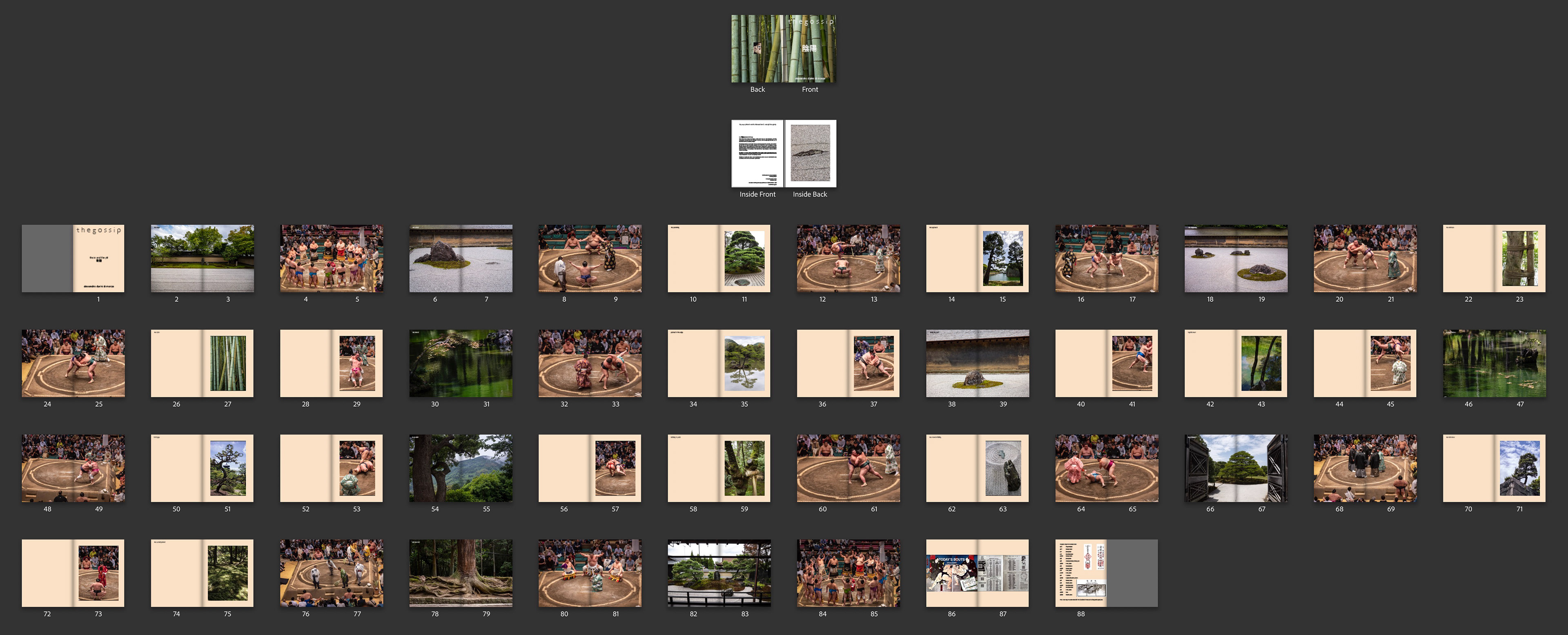The height and width of the screenshot is (635, 1568).
Task: Click page 27 with the bamboo photo
Action: coord(228,363)
